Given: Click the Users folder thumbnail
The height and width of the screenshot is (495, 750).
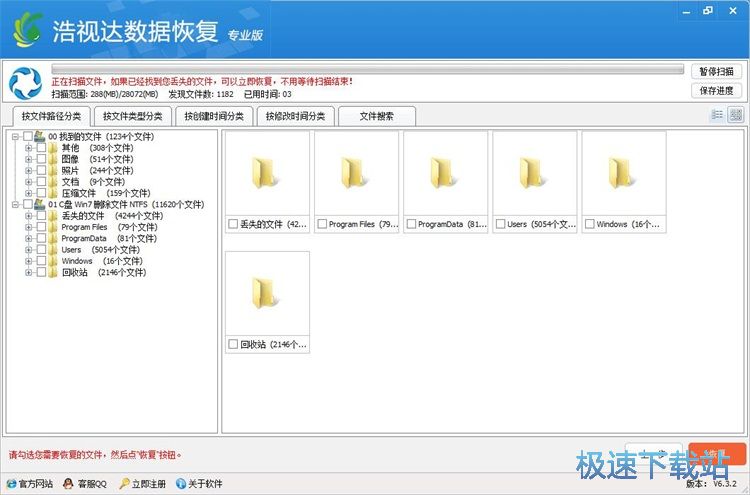Looking at the screenshot, I should [x=535, y=174].
